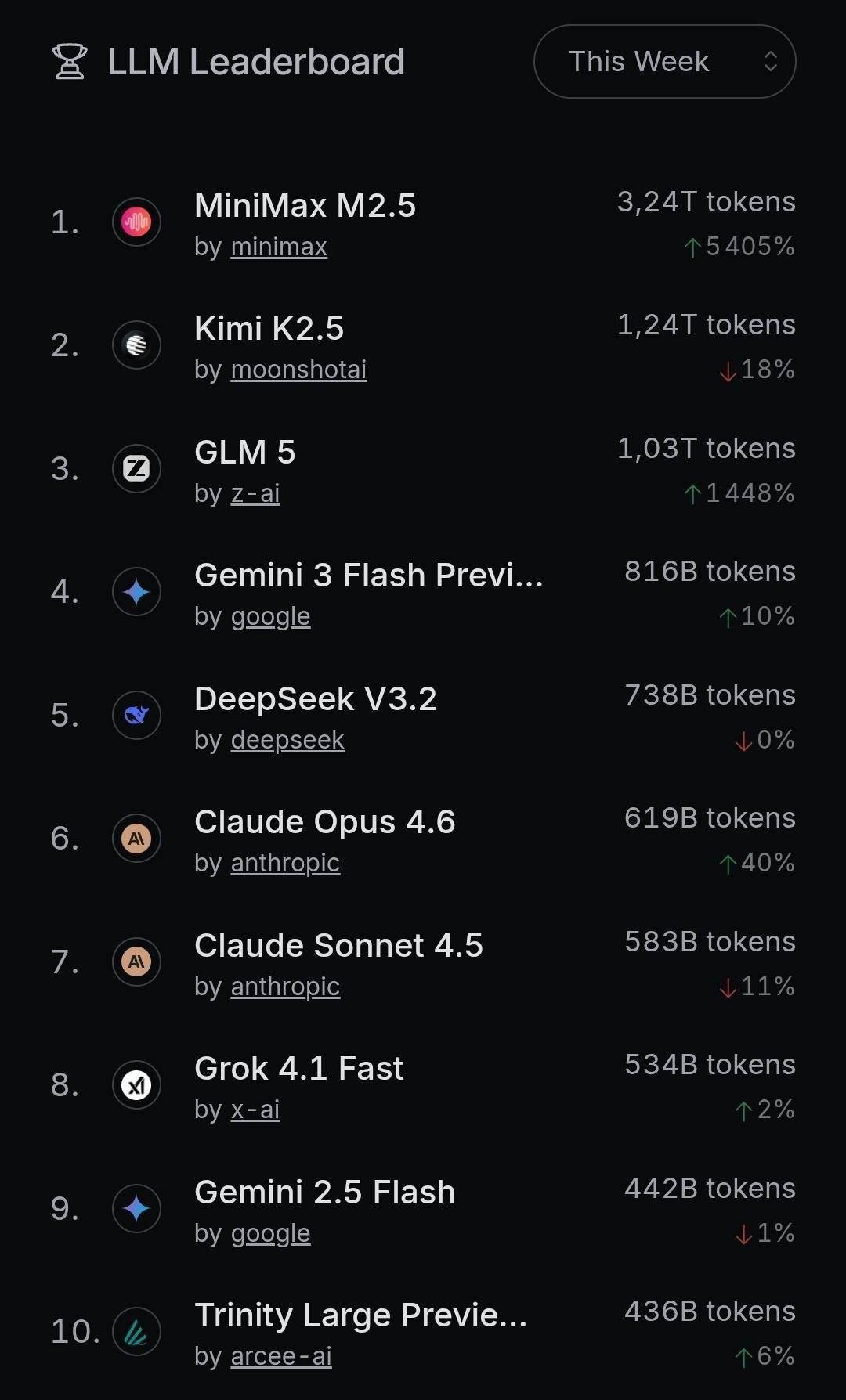Follow the z-ai provider link
The width and height of the screenshot is (846, 1400).
(x=255, y=493)
